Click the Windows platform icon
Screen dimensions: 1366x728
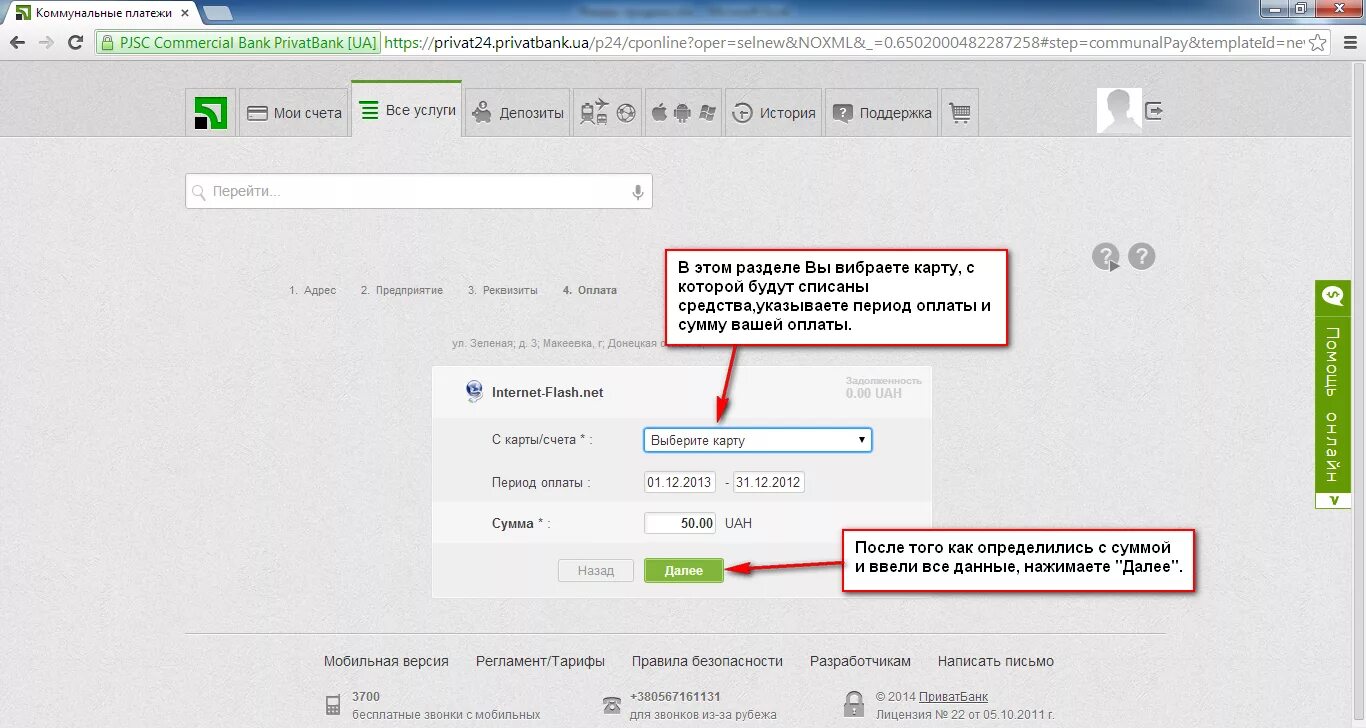pos(708,112)
